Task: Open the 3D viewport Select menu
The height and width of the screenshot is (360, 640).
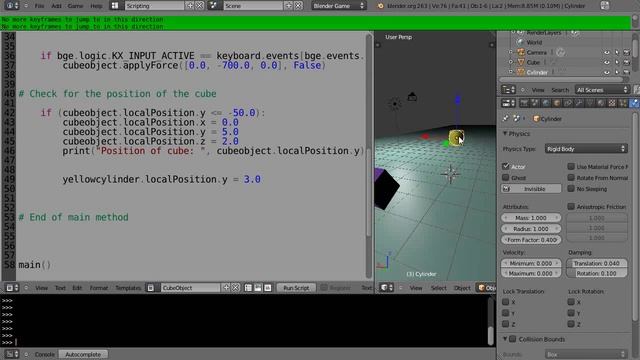Action: 439,288
